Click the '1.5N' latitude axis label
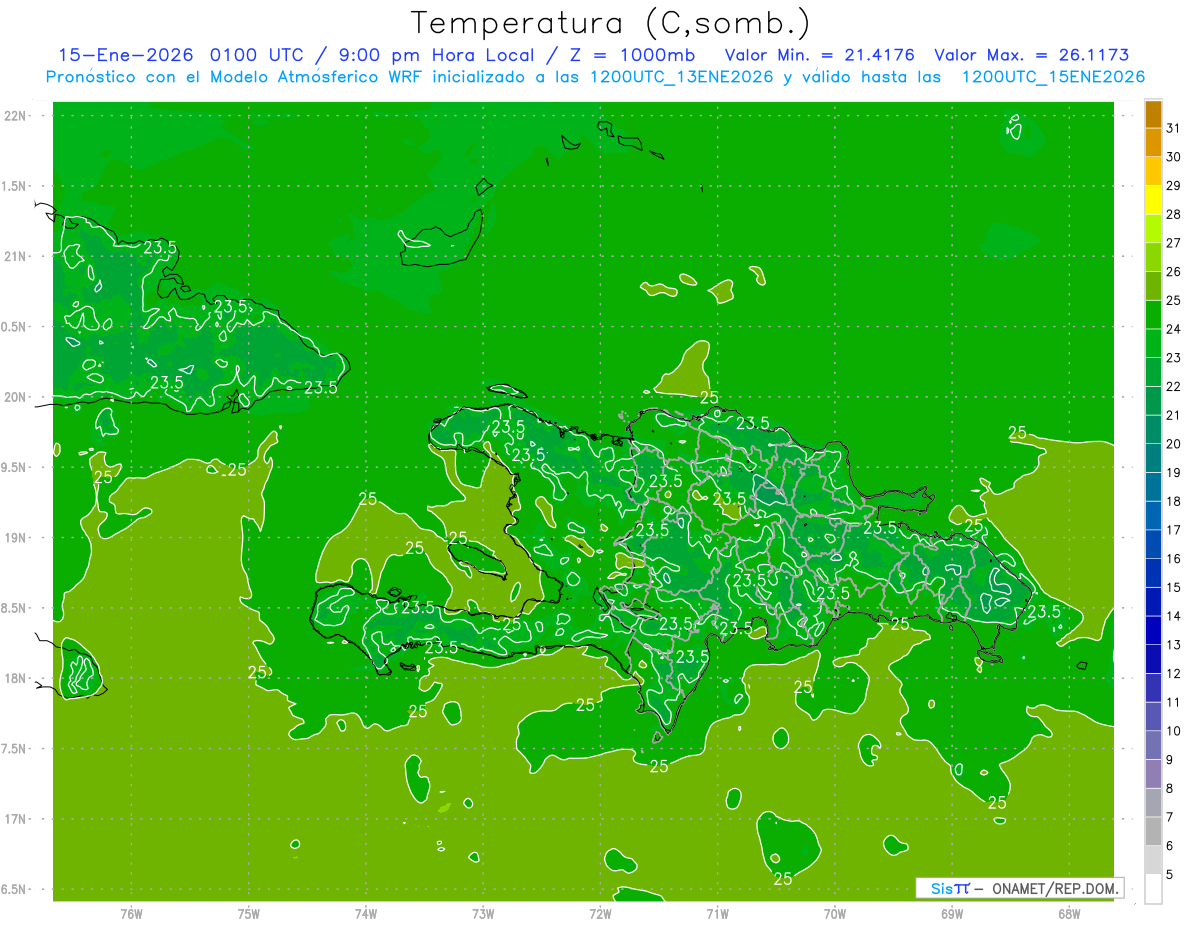 point(16,186)
